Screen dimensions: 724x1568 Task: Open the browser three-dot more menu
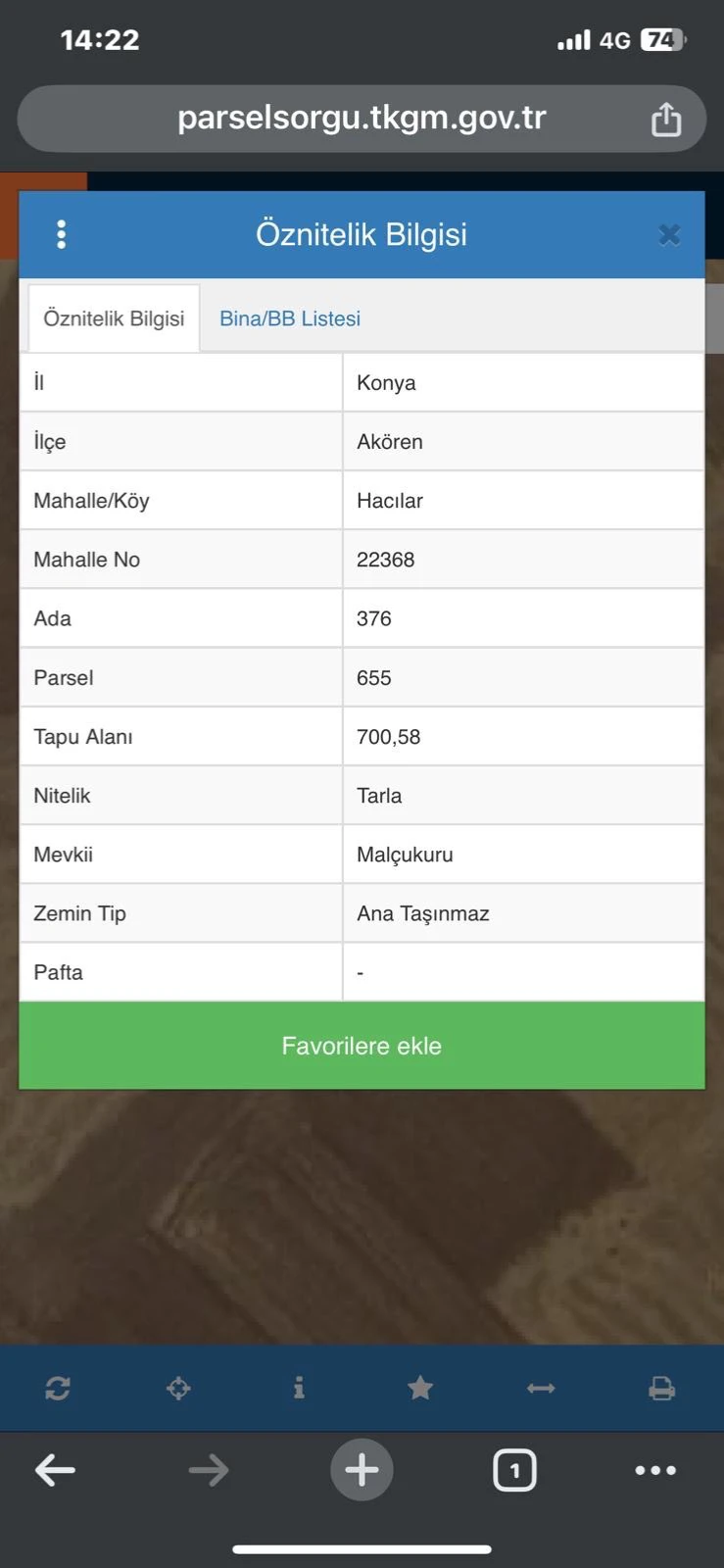(655, 1470)
